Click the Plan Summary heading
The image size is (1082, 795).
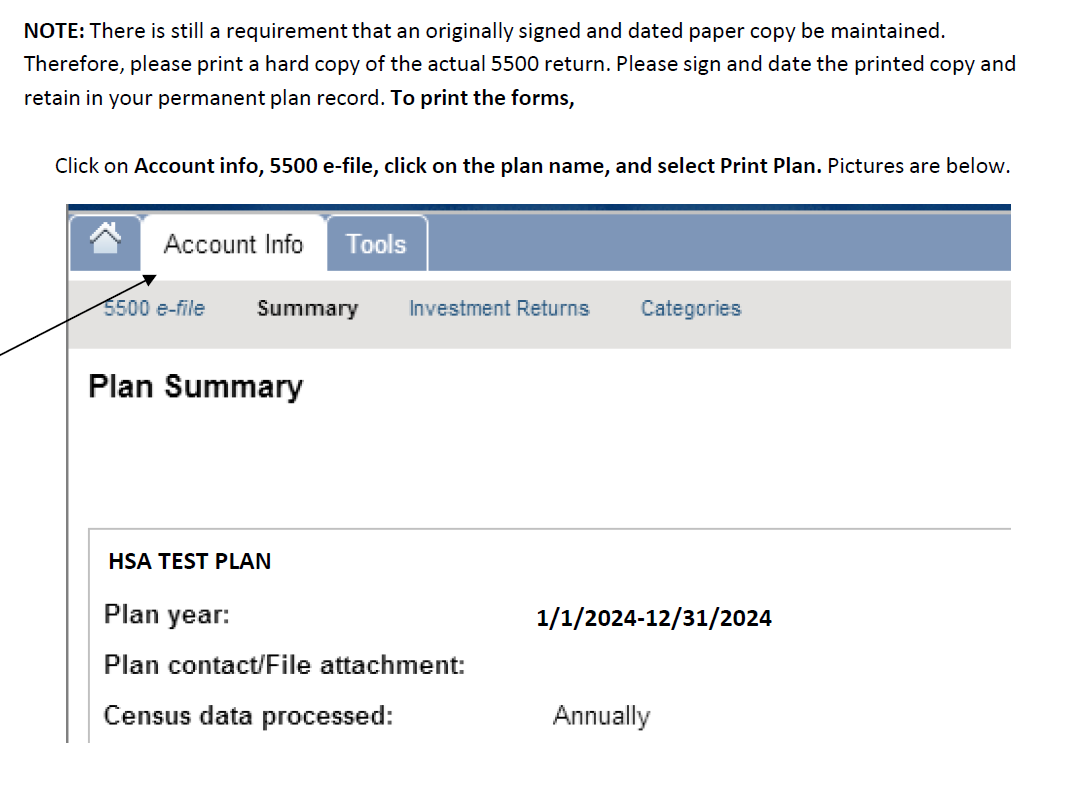click(x=195, y=386)
